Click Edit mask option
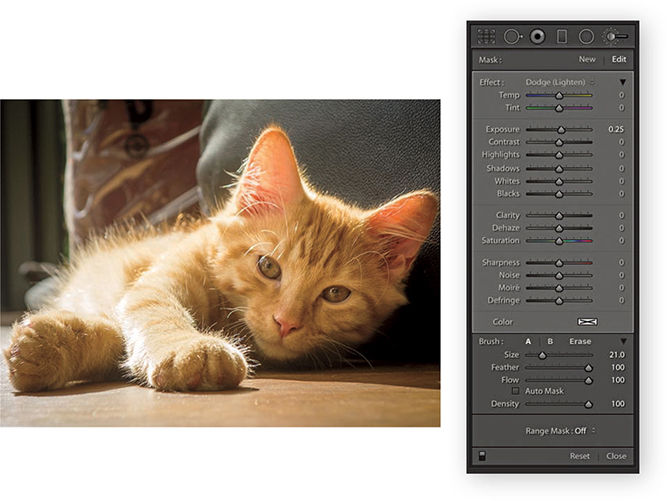The height and width of the screenshot is (501, 667). (619, 60)
